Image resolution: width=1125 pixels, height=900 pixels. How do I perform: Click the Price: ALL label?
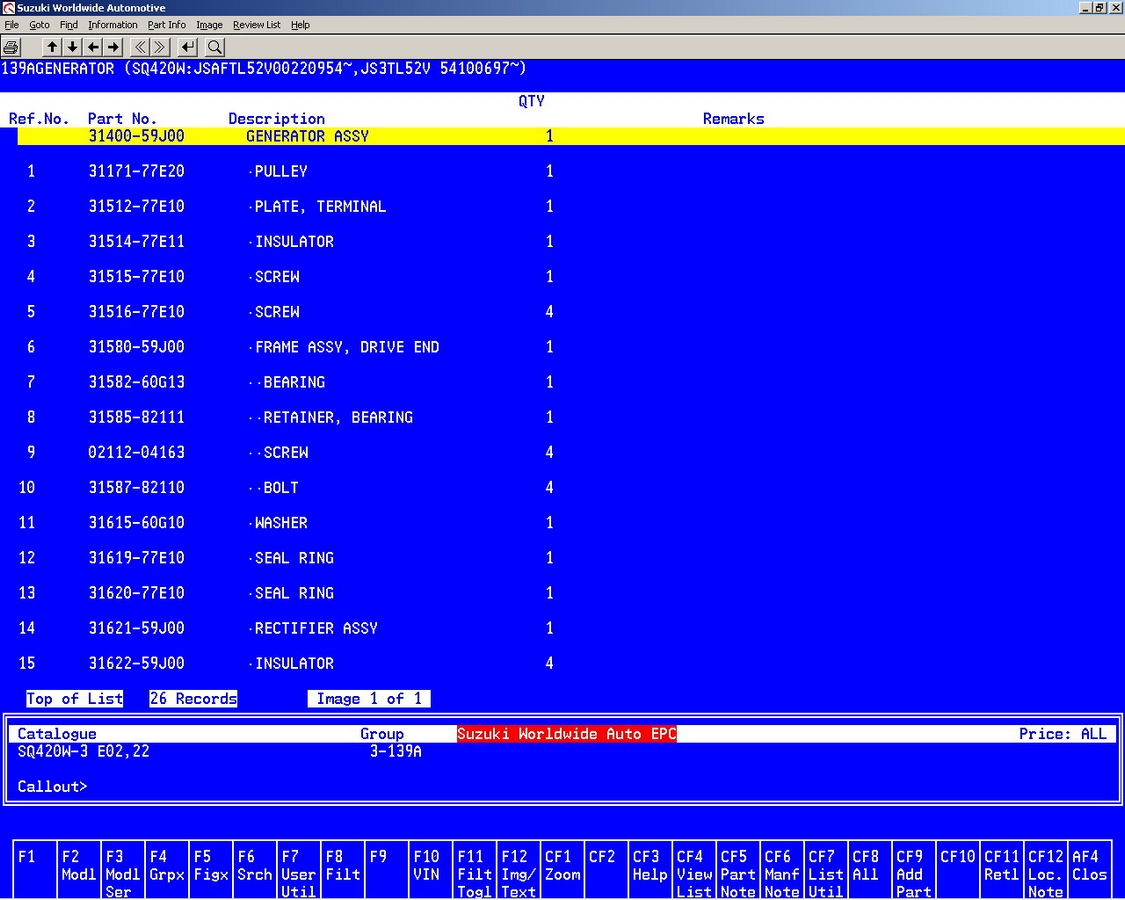coord(1063,733)
